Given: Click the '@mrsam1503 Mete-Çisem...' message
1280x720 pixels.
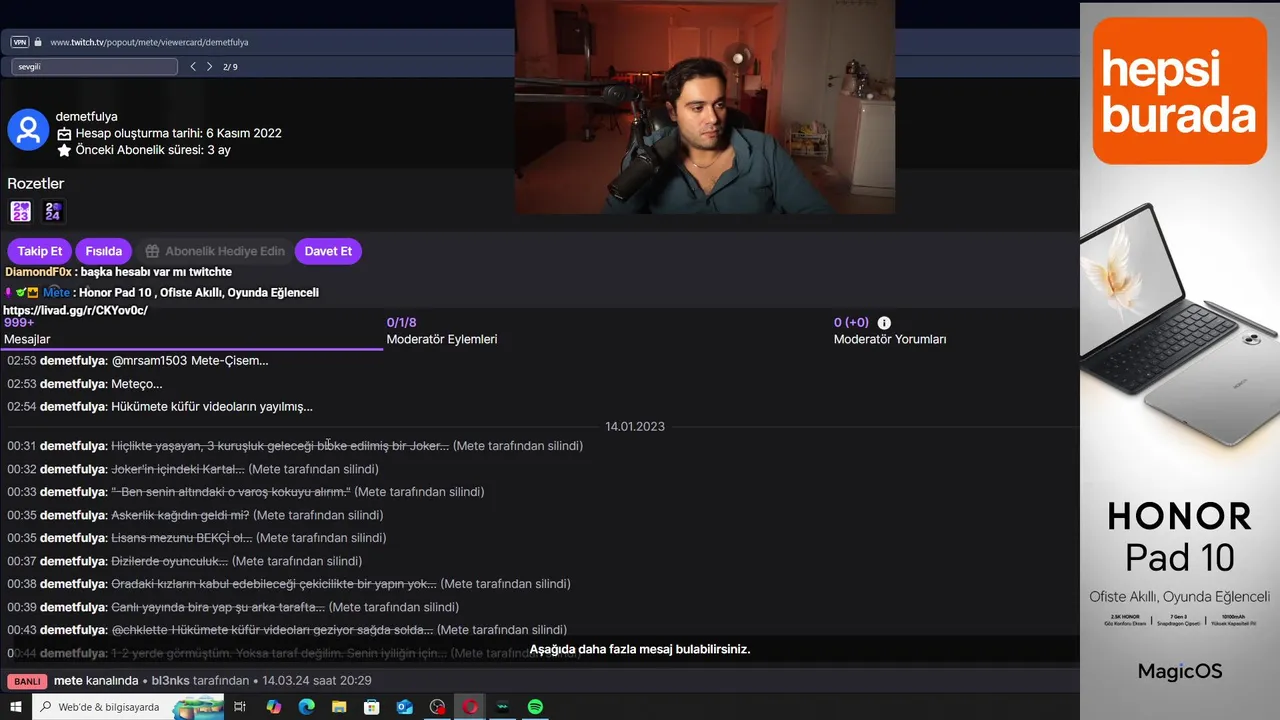Looking at the screenshot, I should tap(190, 361).
